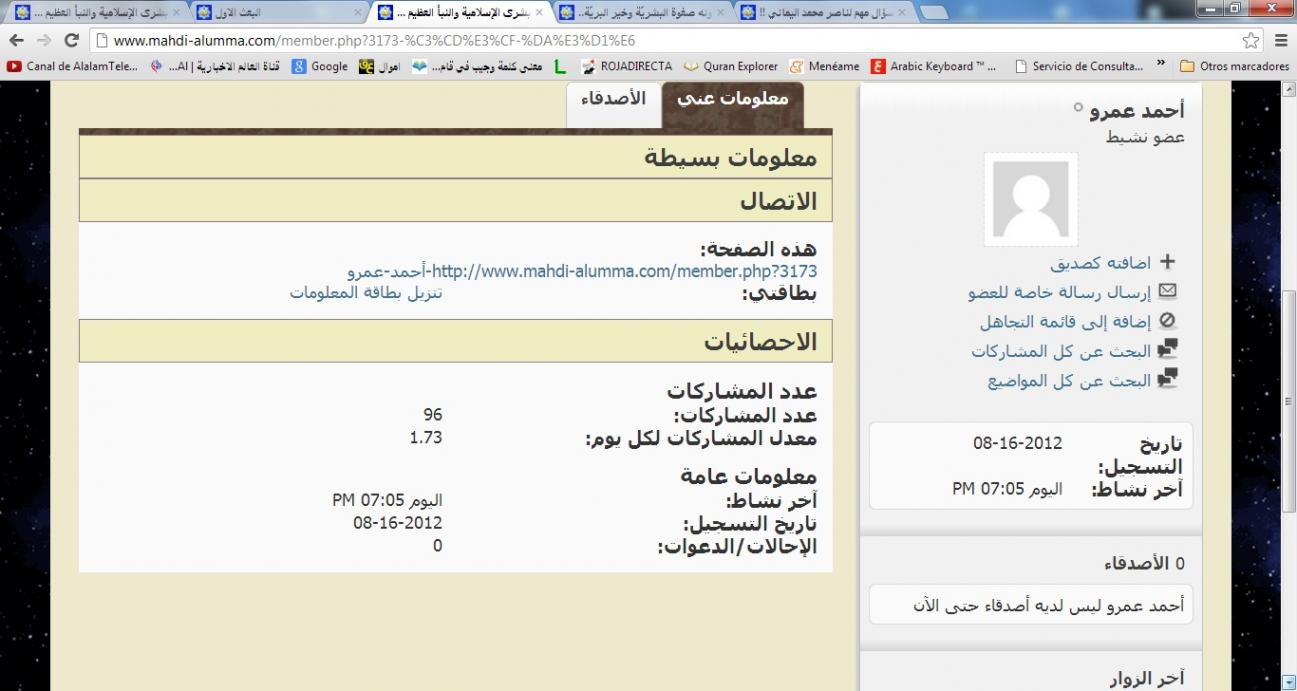Open the Quran Explorer bookmark

point(731,66)
